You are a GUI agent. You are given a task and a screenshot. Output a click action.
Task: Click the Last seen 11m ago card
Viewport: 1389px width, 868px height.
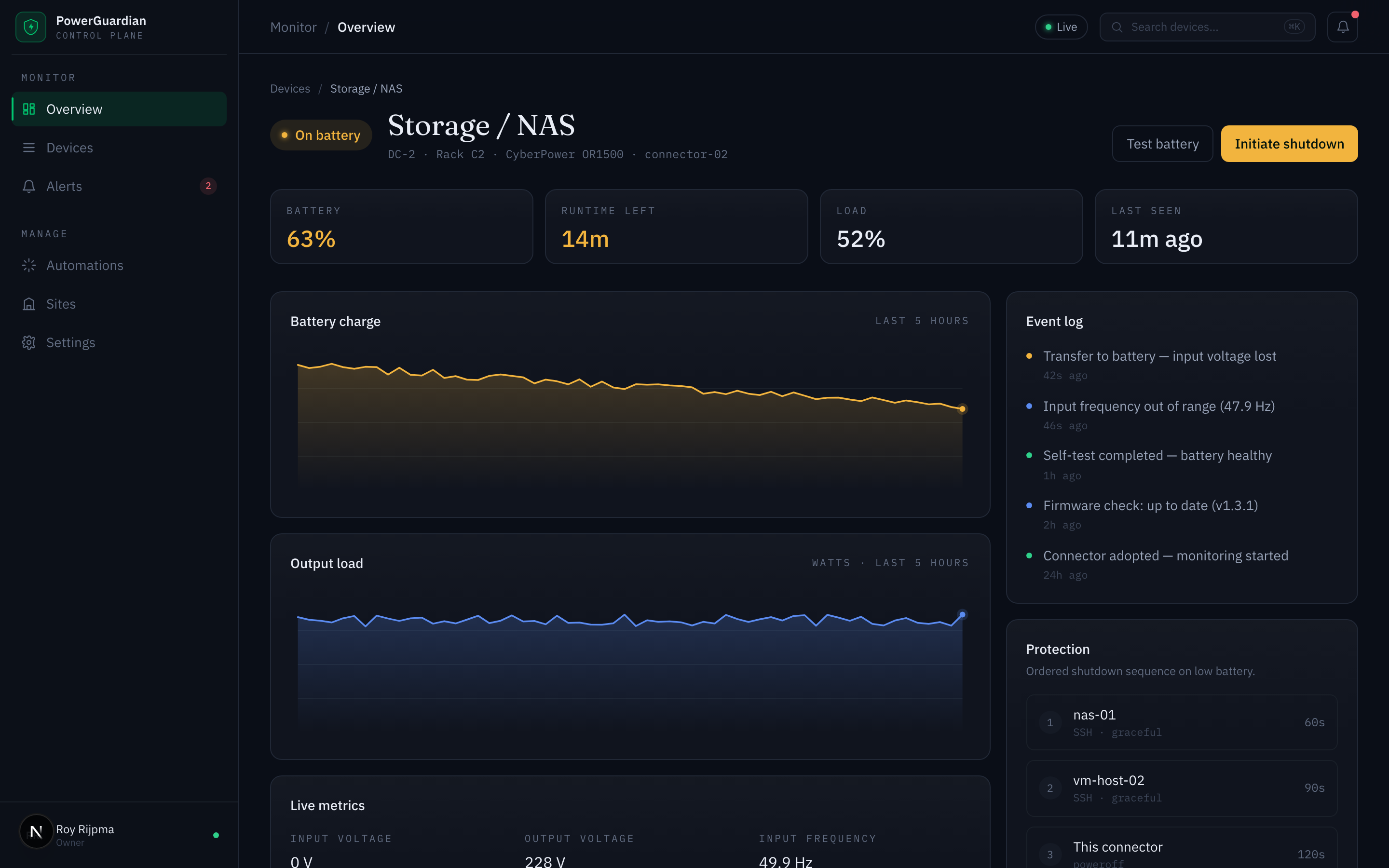pos(1226,227)
